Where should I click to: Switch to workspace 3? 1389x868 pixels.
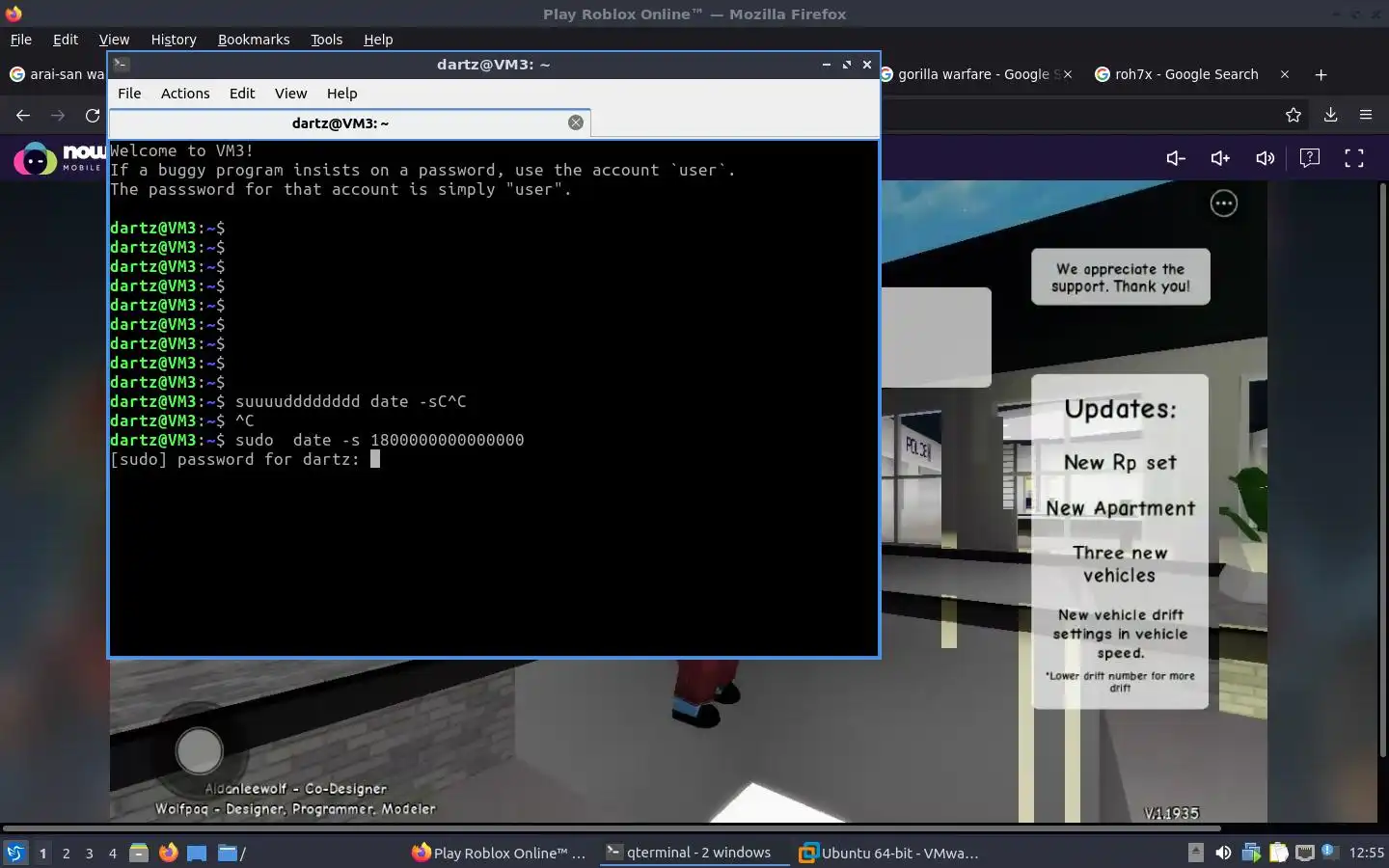pos(90,853)
